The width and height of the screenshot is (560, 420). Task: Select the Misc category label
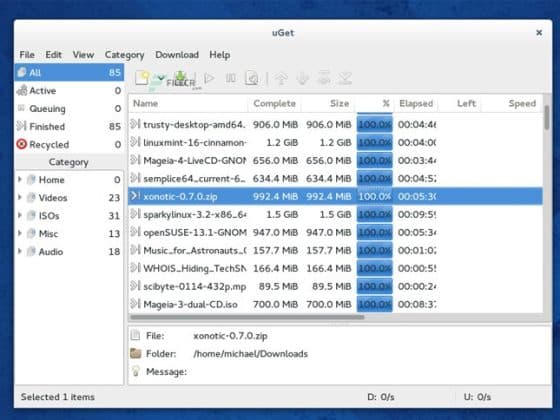(x=48, y=234)
